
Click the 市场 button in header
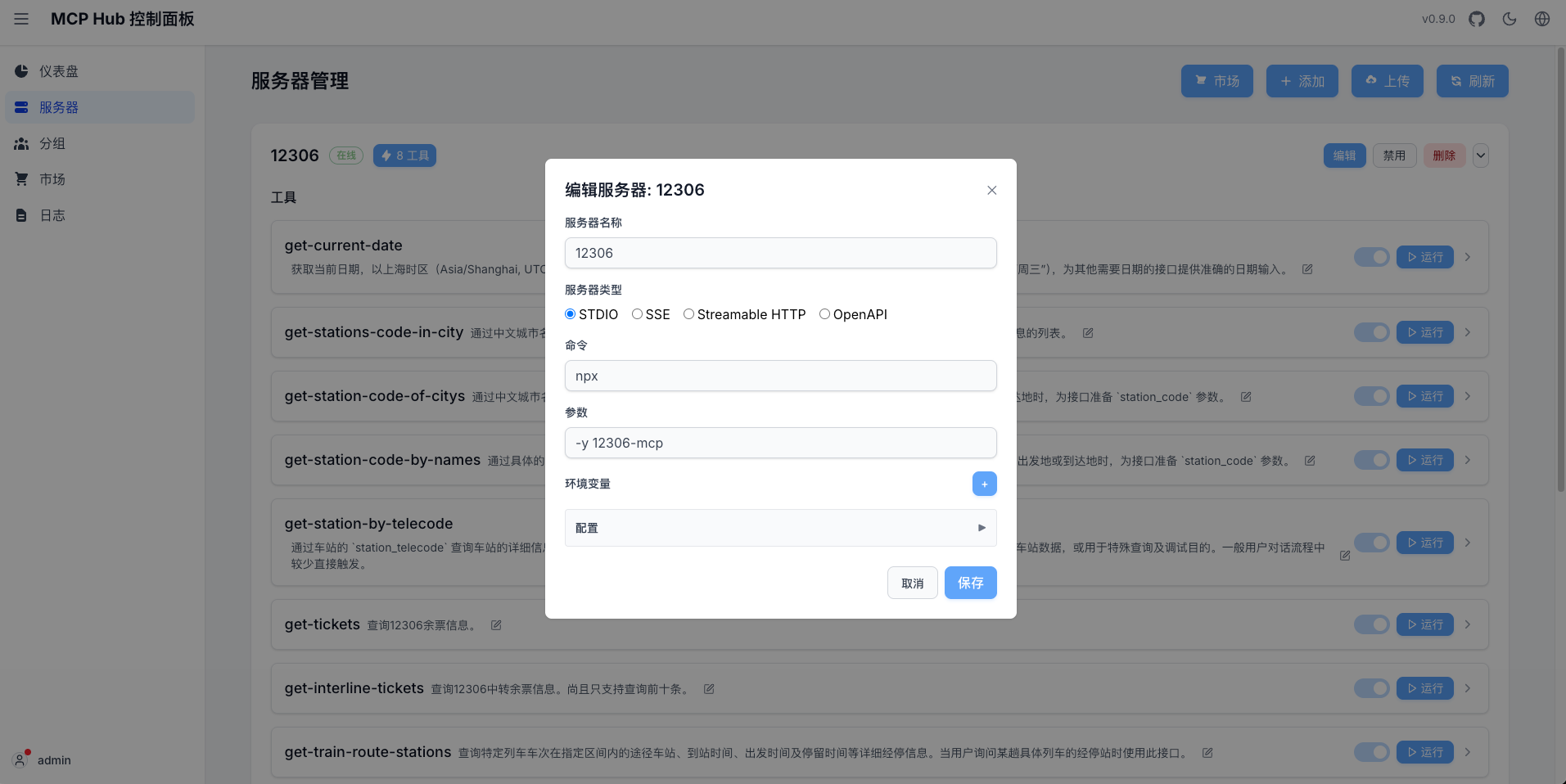click(1216, 81)
